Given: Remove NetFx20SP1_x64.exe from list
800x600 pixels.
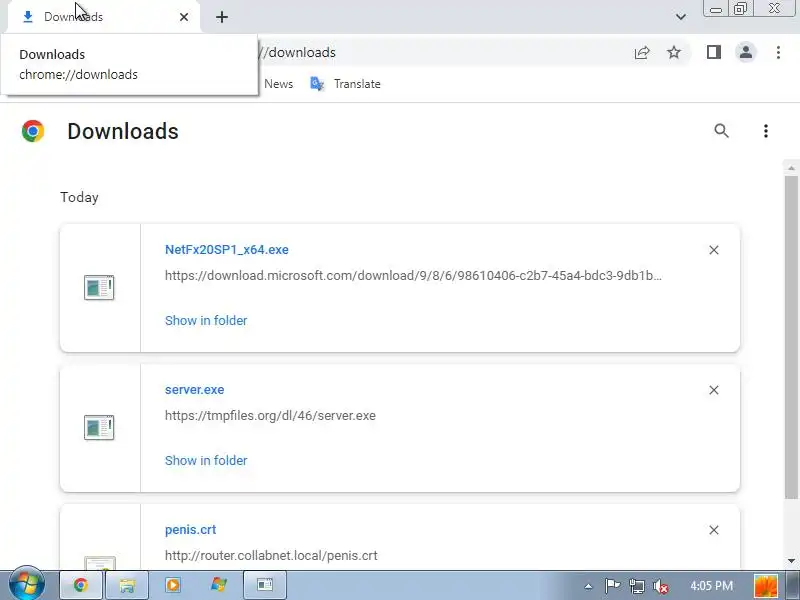Looking at the screenshot, I should pyautogui.click(x=714, y=250).
